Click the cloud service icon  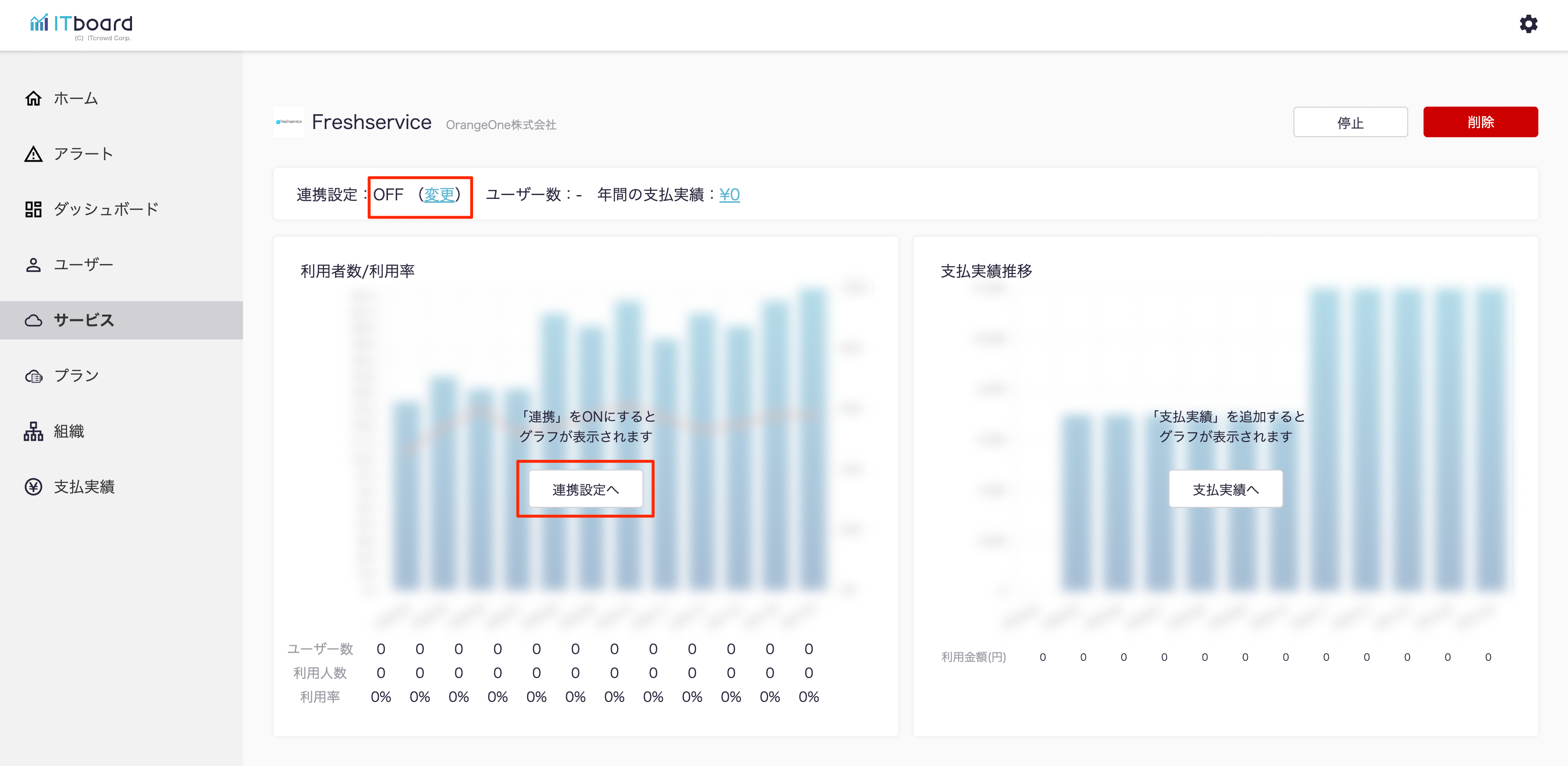tap(33, 320)
